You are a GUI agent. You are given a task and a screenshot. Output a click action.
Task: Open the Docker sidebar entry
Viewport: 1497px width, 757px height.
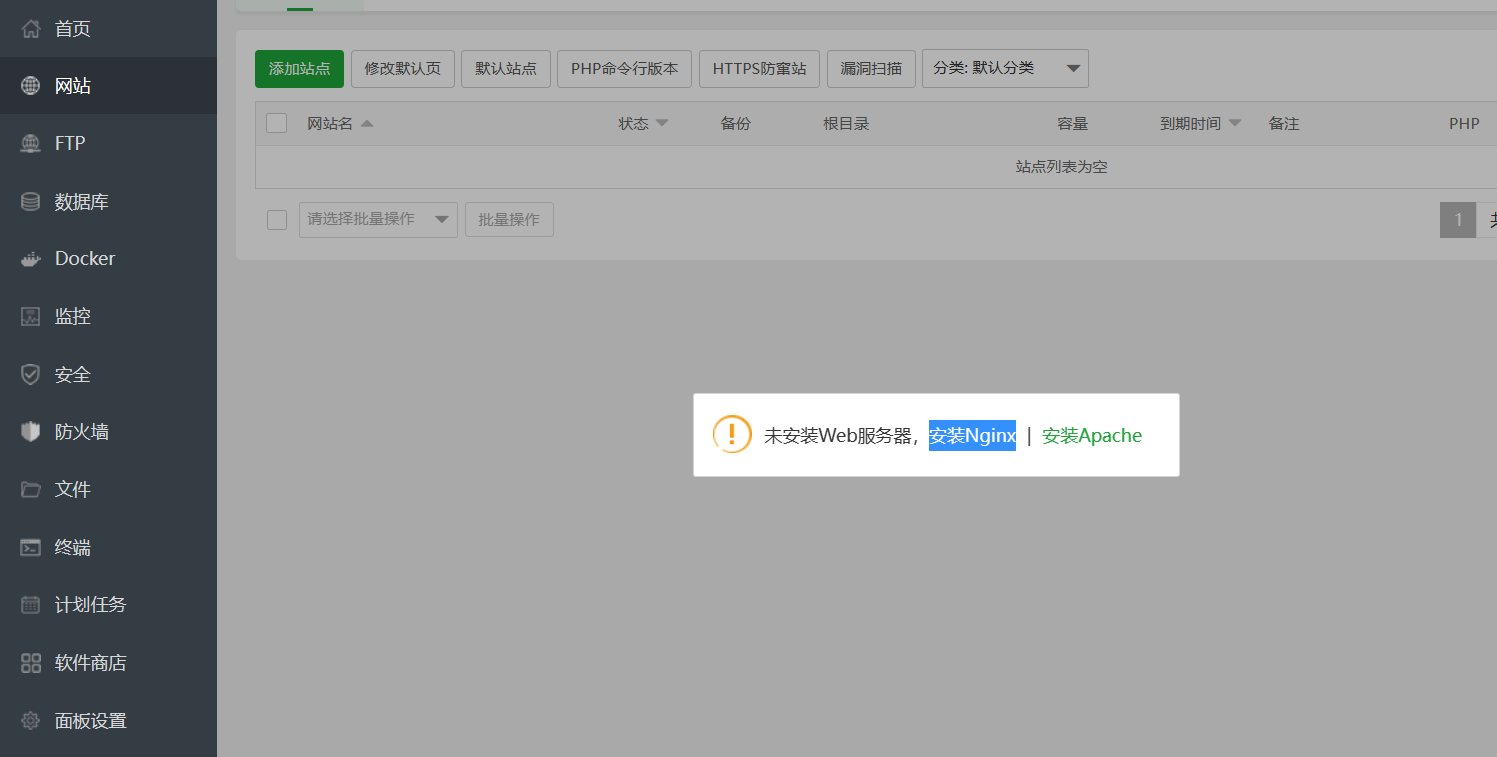[x=108, y=259]
